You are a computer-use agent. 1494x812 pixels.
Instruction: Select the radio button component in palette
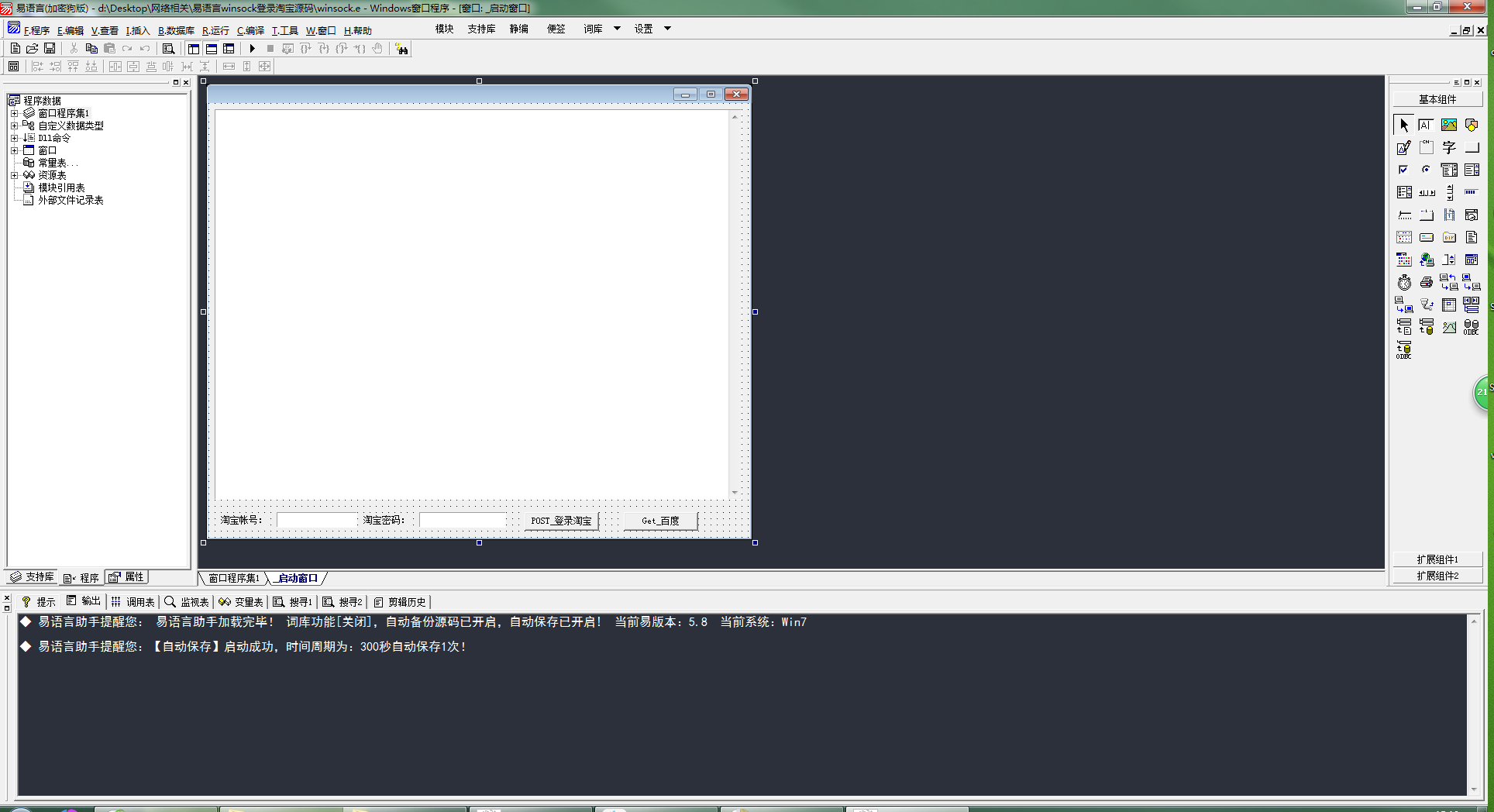pos(1426,170)
